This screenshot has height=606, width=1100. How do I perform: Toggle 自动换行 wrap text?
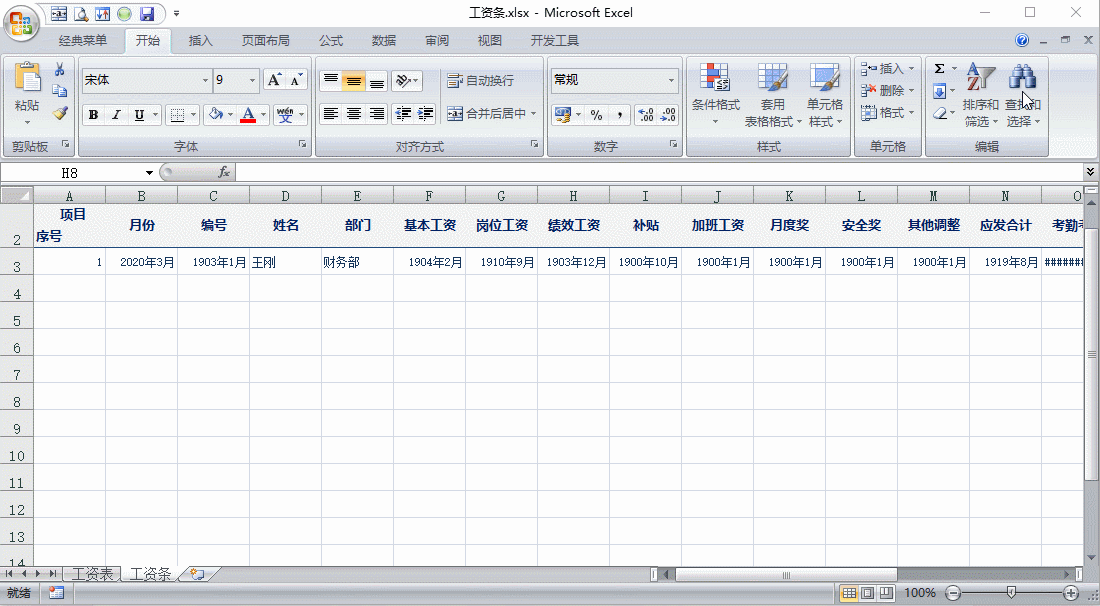(x=481, y=81)
